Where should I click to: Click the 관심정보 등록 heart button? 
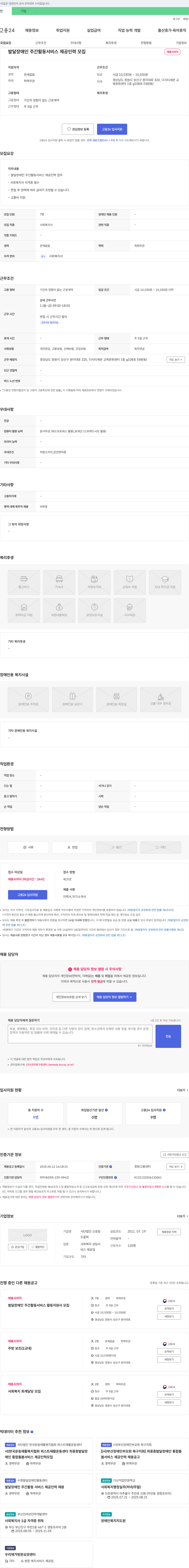78,129
